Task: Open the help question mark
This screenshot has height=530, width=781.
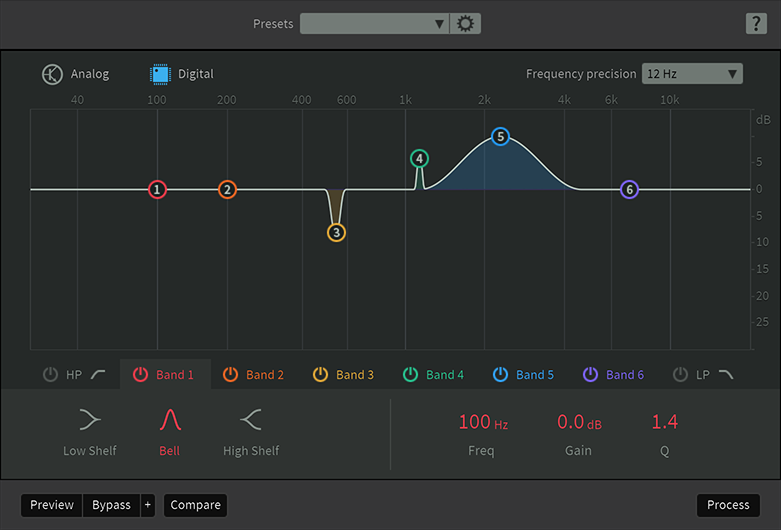Action: coord(756,23)
